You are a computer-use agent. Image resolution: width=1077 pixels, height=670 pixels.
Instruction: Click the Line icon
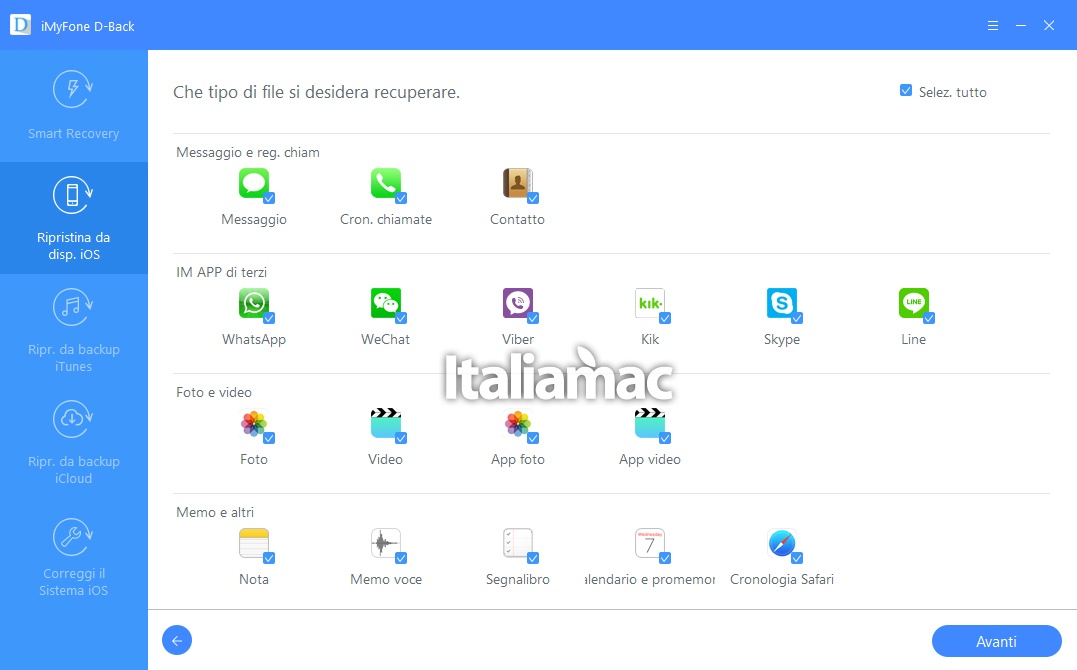click(x=913, y=303)
